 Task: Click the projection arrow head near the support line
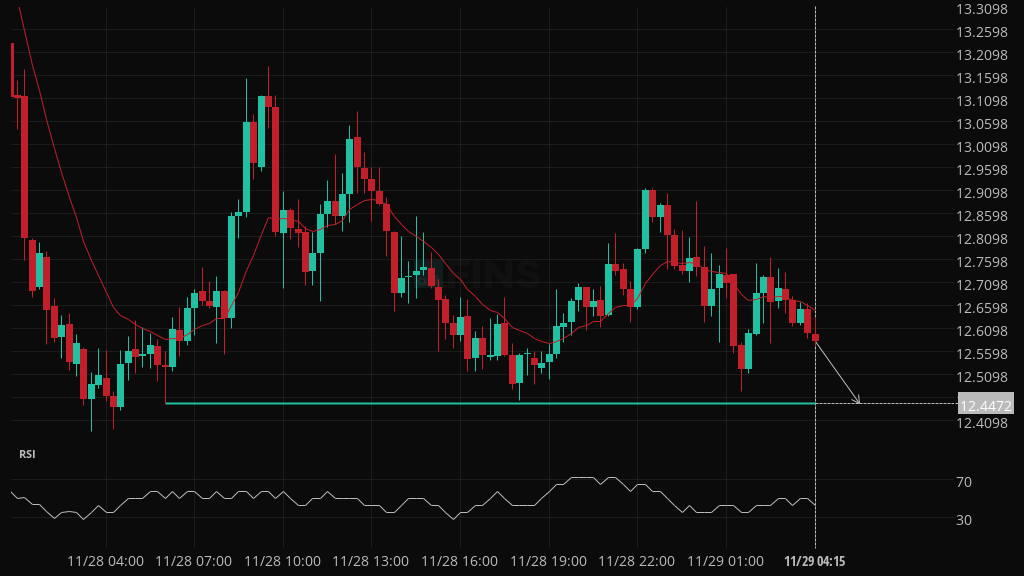coord(856,401)
